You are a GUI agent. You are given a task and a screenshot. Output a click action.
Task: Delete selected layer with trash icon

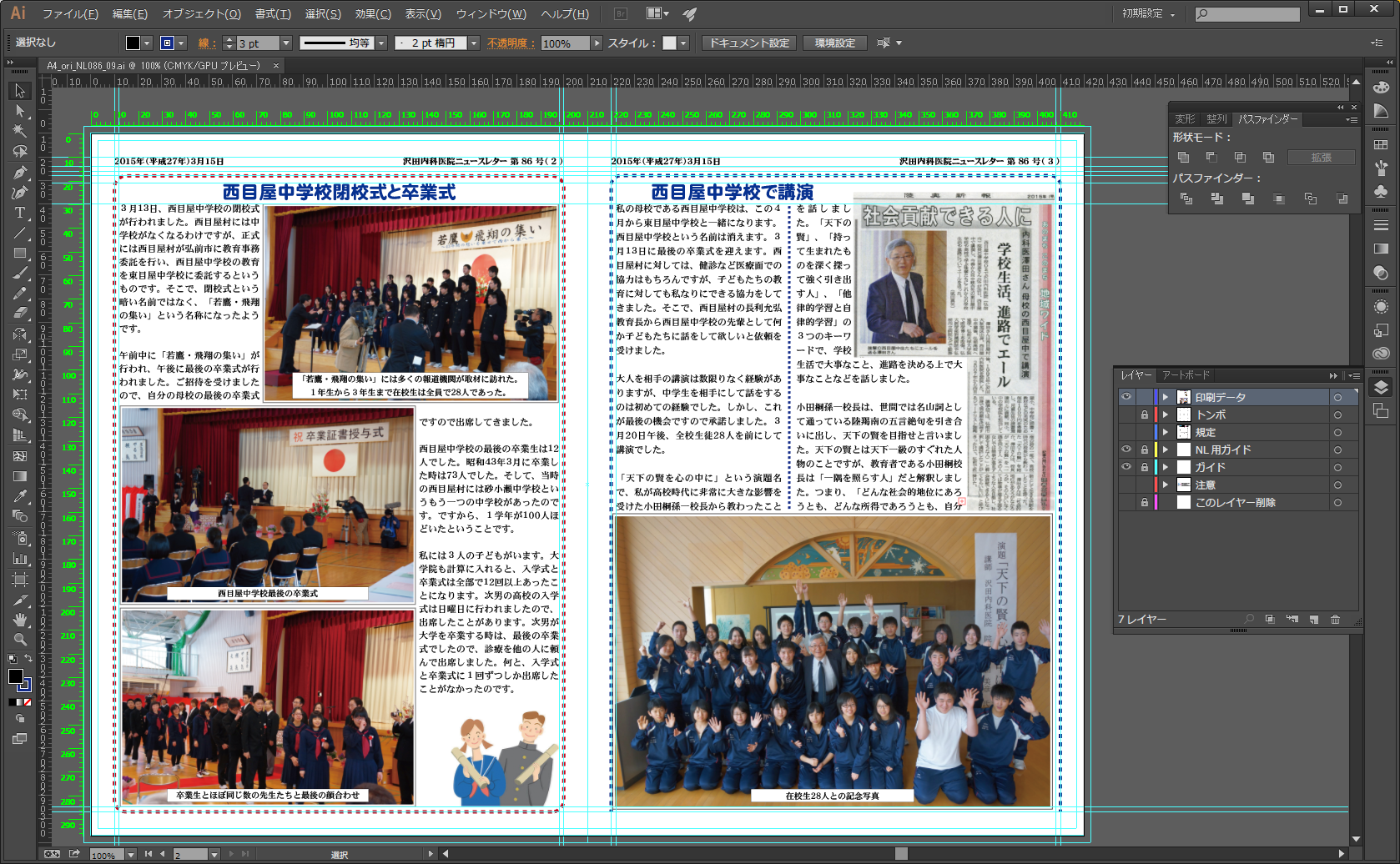1335,619
